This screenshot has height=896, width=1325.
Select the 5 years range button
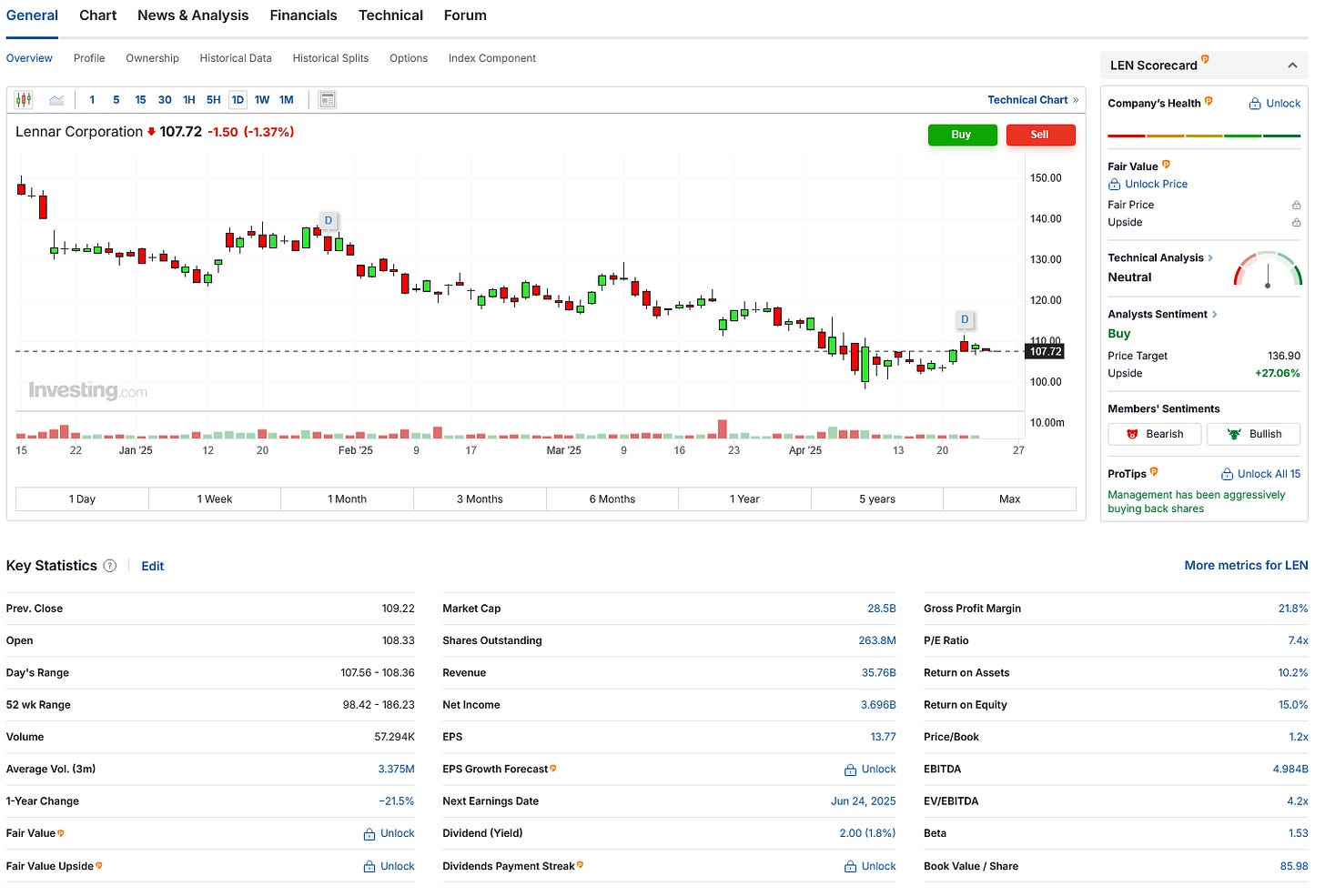(877, 499)
